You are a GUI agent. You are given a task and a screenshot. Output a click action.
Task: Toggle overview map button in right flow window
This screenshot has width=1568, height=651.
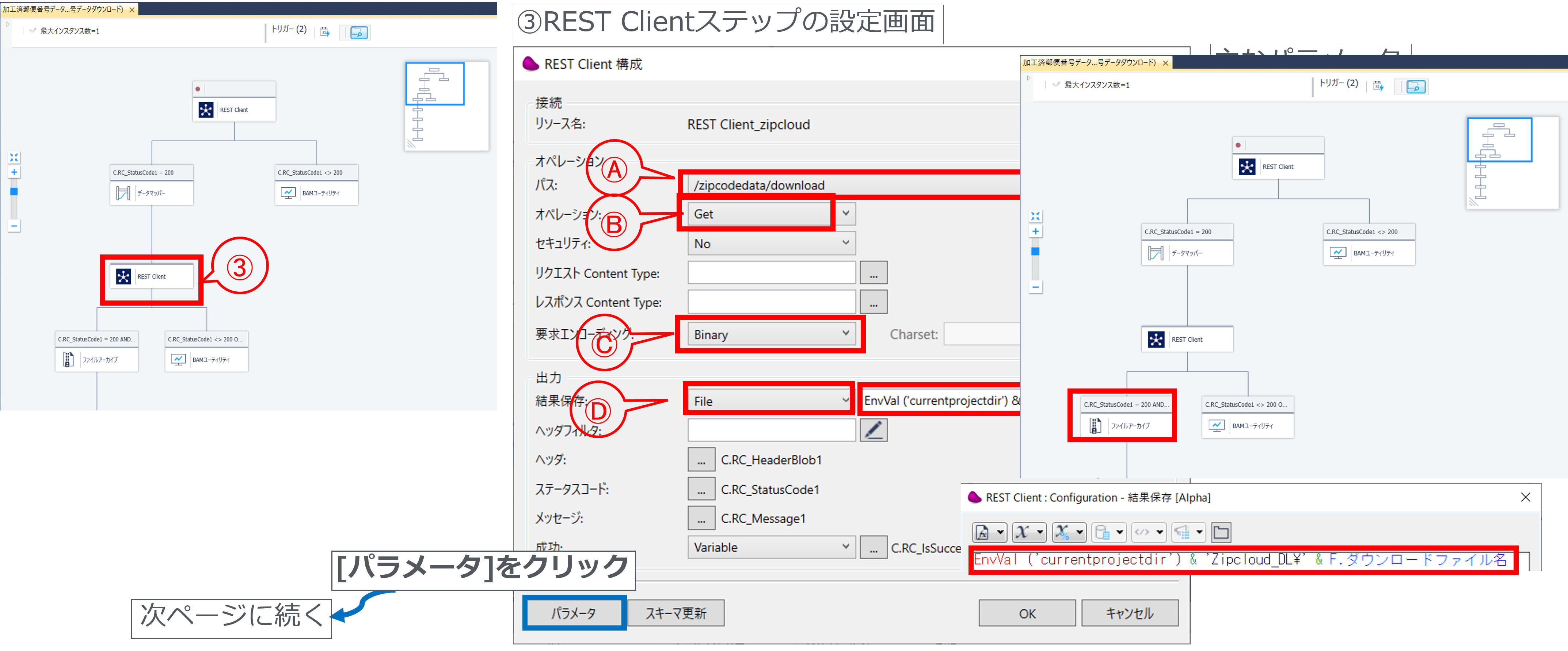[x=1416, y=87]
